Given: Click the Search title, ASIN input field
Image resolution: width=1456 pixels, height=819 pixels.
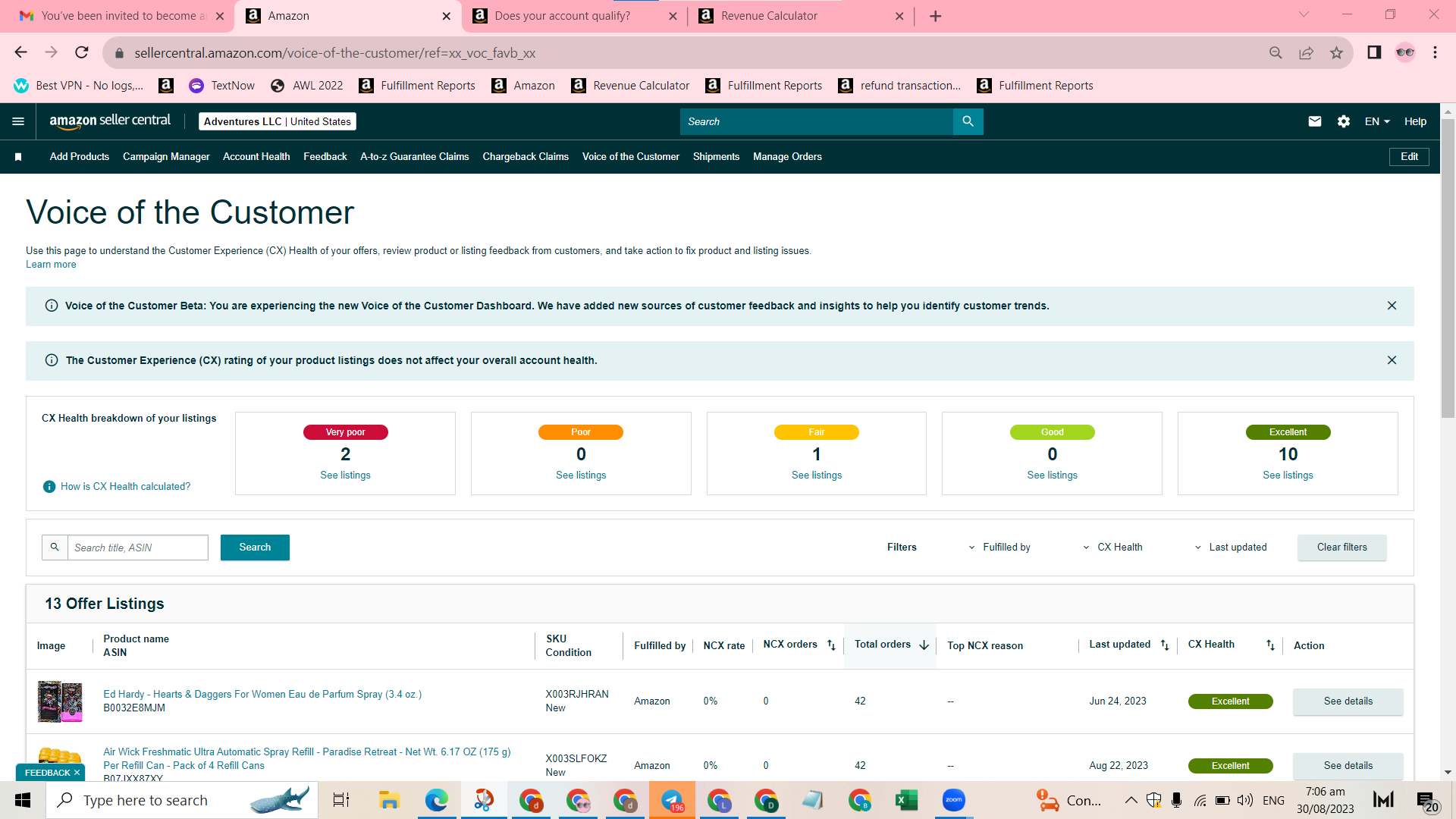Looking at the screenshot, I should 138,548.
